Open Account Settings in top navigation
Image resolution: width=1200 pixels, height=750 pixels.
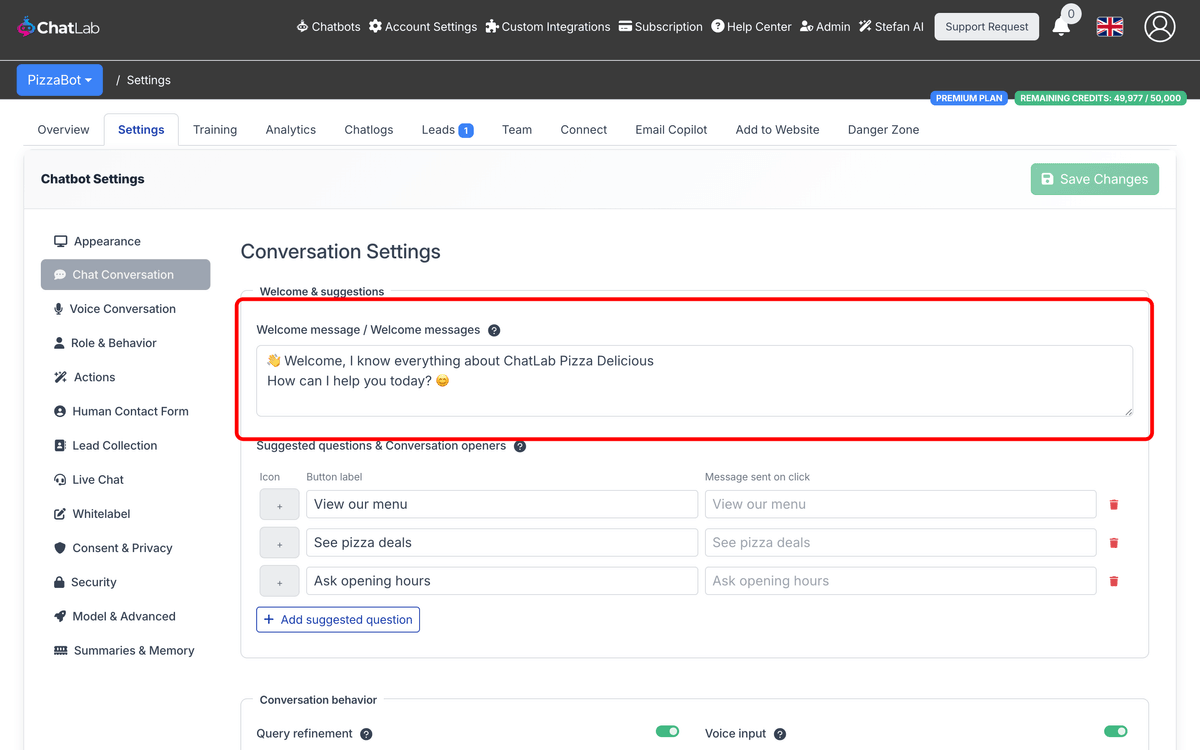tap(423, 27)
